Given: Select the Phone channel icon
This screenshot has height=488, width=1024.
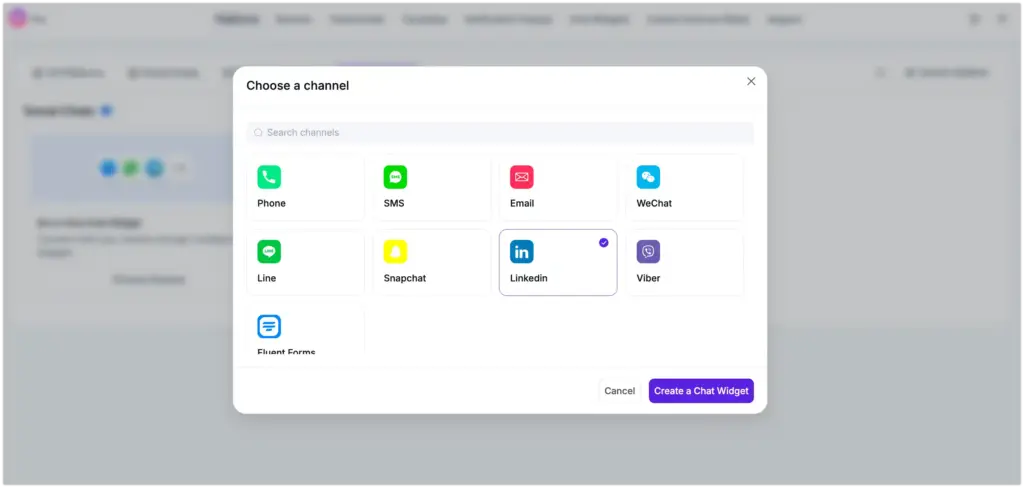Looking at the screenshot, I should click(x=269, y=177).
